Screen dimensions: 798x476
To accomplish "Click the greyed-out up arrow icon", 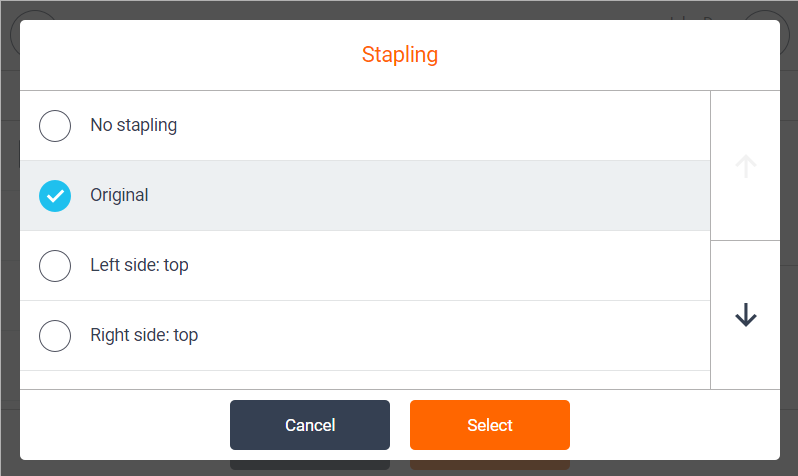I will click(x=746, y=166).
